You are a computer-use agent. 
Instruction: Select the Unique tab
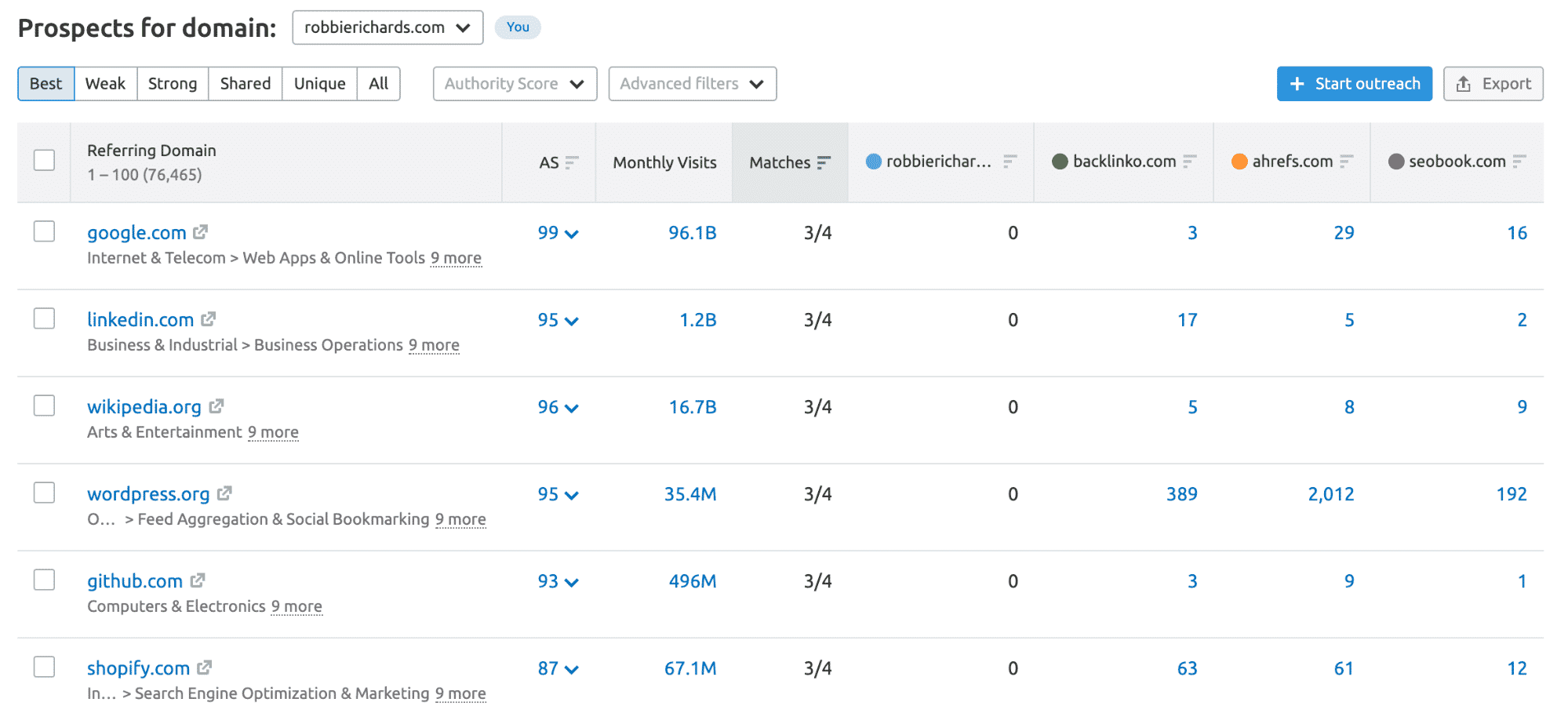pos(319,84)
